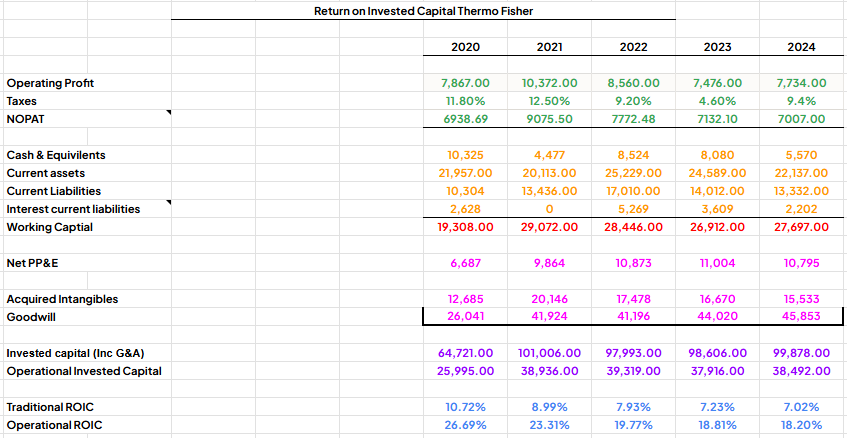This screenshot has height=438, width=847.
Task: Click the 11.80% tax rate cell
Action: (465, 101)
